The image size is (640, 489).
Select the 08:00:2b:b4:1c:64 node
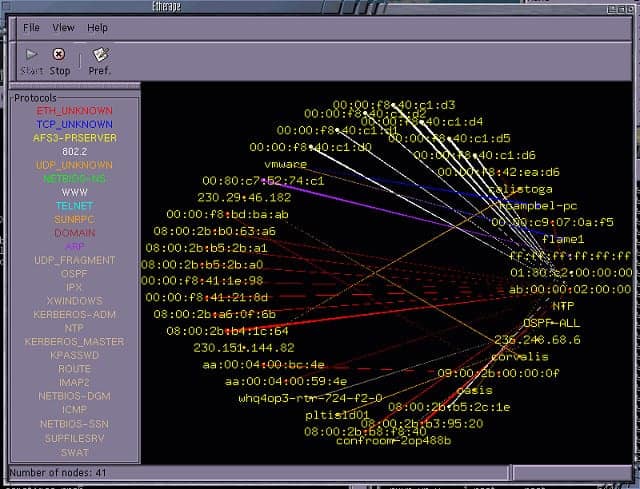227,331
